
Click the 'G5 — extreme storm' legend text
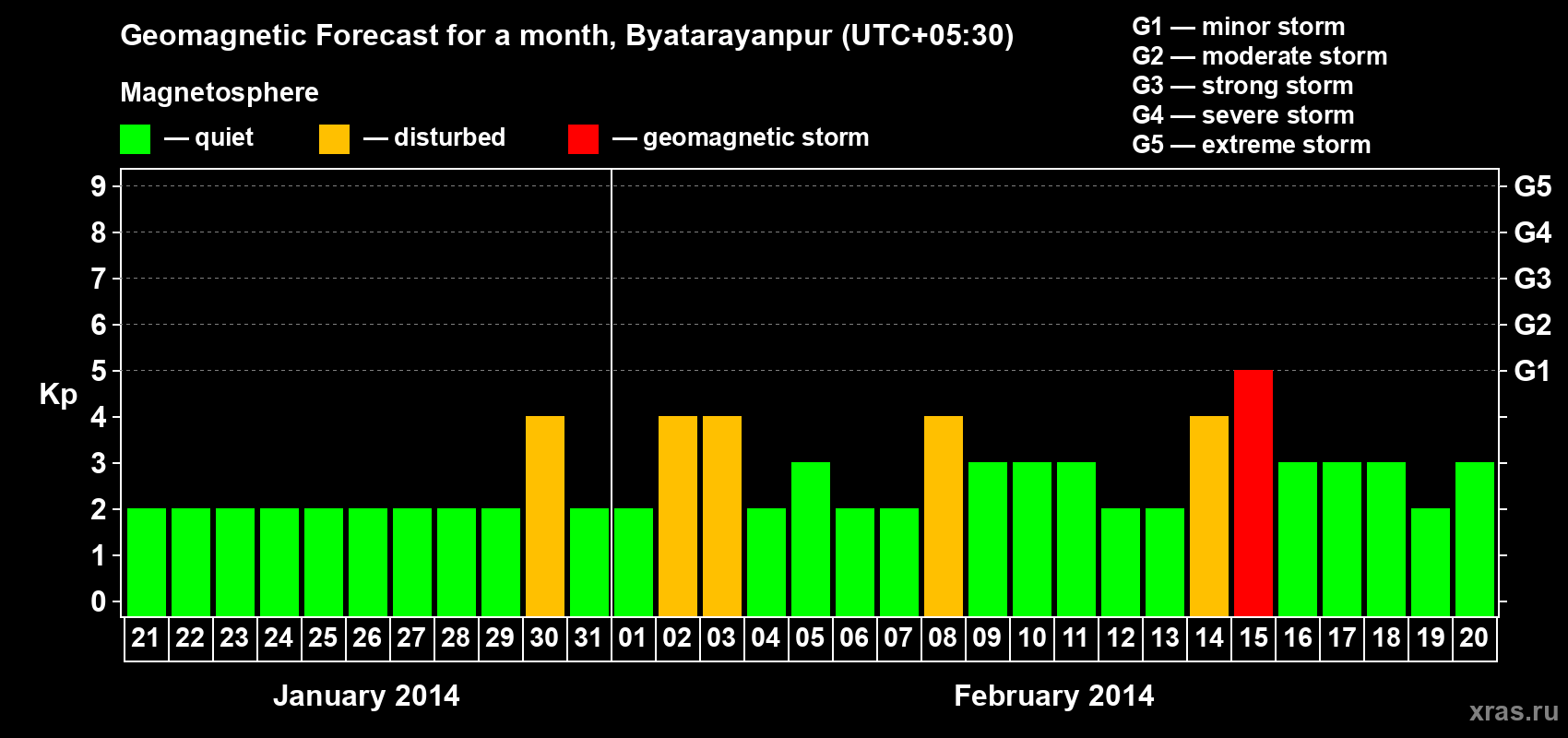click(1252, 145)
